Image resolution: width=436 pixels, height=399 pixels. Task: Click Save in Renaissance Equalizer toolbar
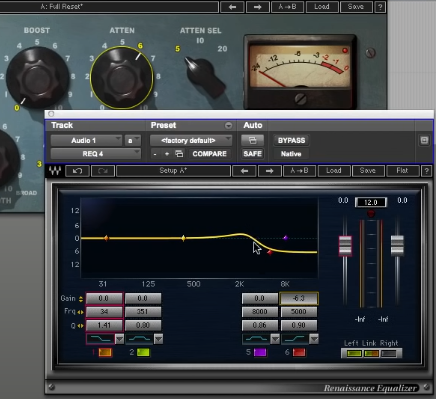pyautogui.click(x=368, y=171)
